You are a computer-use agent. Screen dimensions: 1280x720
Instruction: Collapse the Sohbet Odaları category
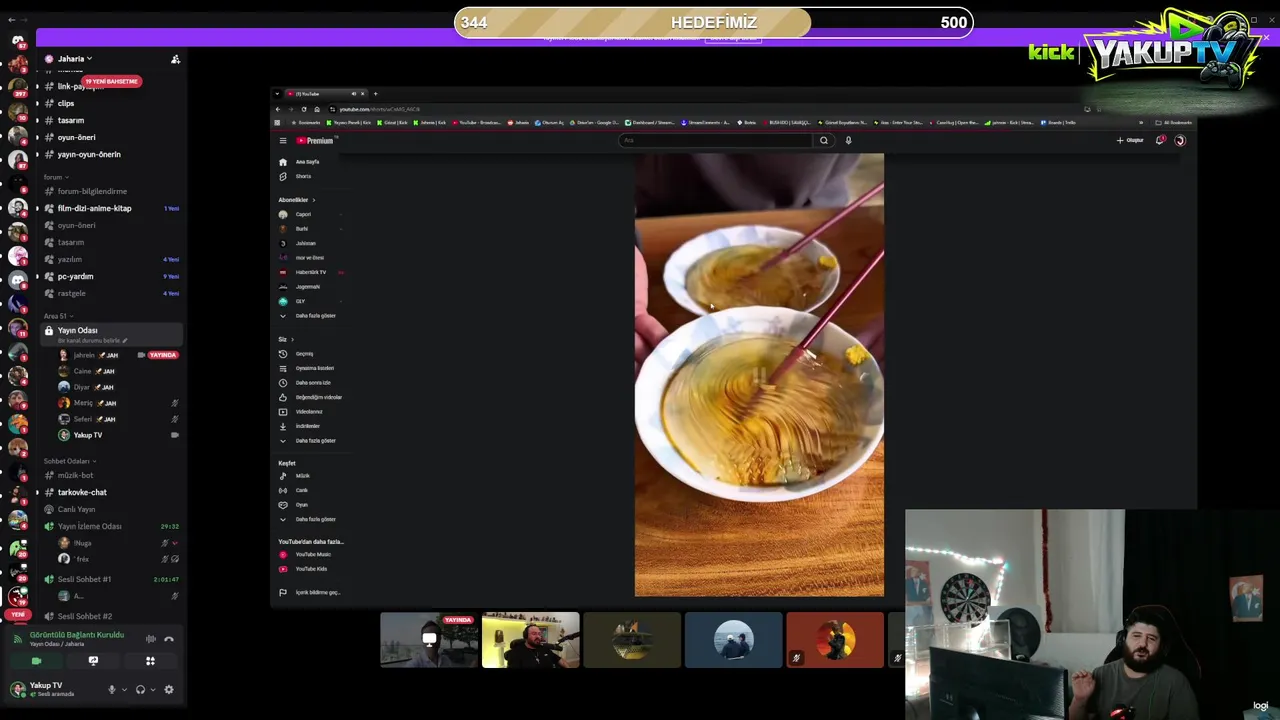pyautogui.click(x=69, y=461)
